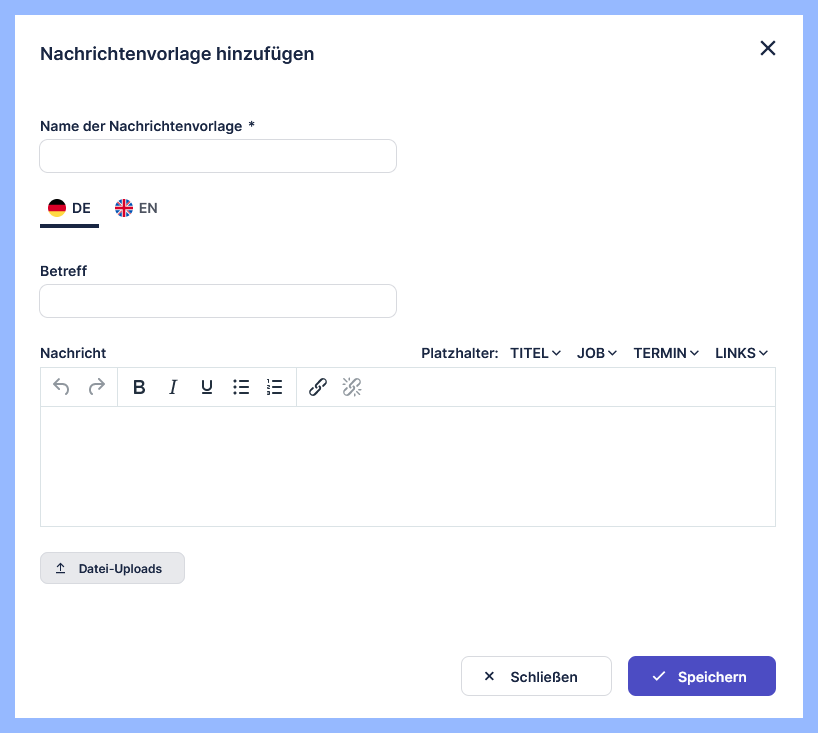Undo last change in the message editor
Viewport: 818px width, 733px height.
coord(61,387)
